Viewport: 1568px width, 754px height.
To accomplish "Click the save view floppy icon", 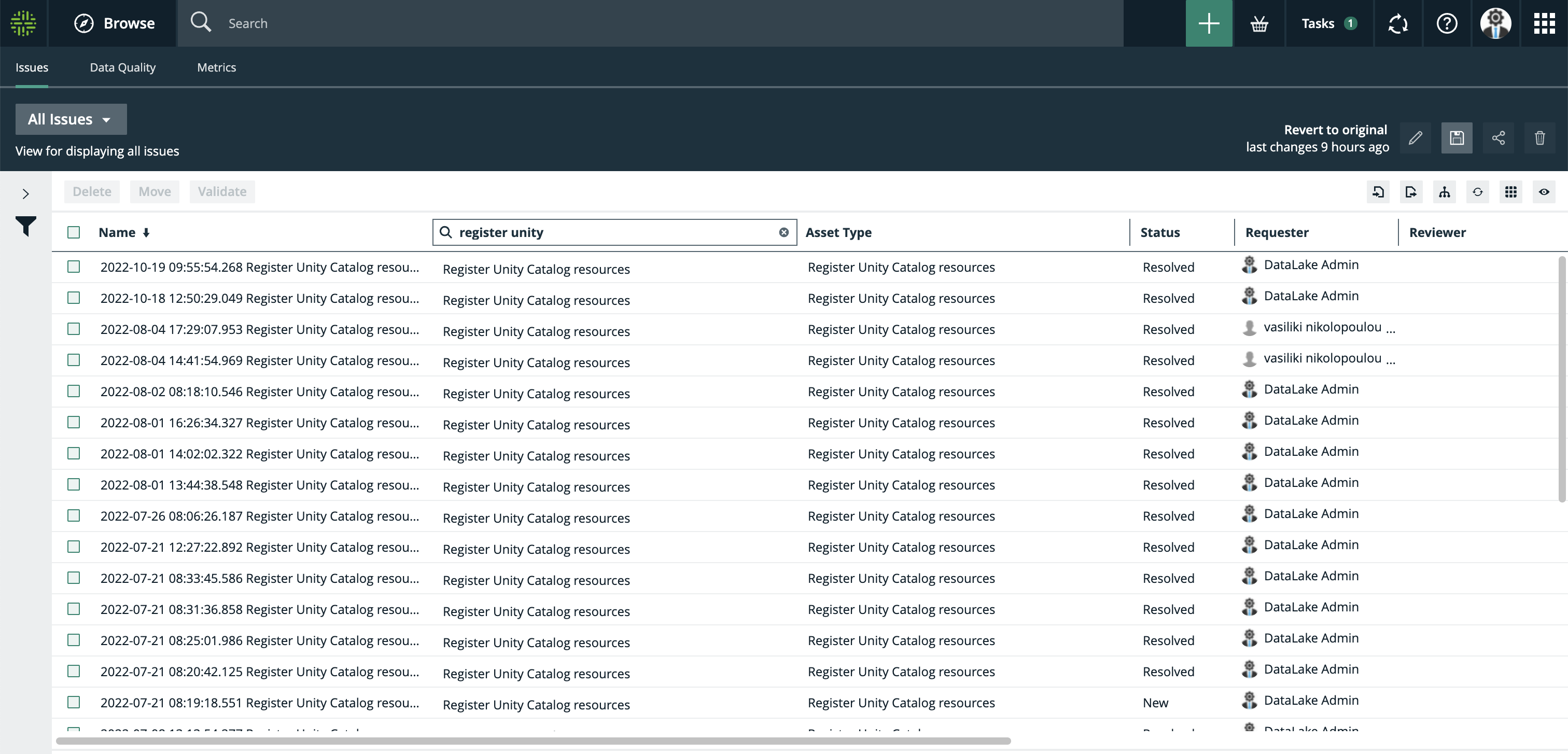I will tap(1457, 137).
